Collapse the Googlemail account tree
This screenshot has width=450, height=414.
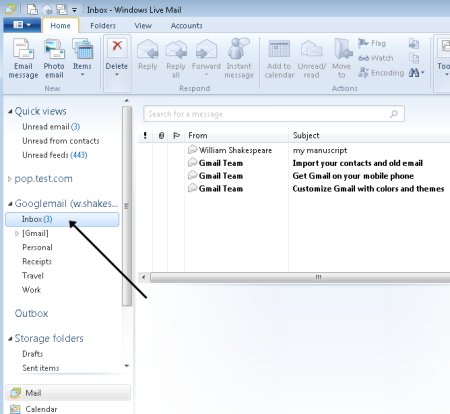coord(10,204)
